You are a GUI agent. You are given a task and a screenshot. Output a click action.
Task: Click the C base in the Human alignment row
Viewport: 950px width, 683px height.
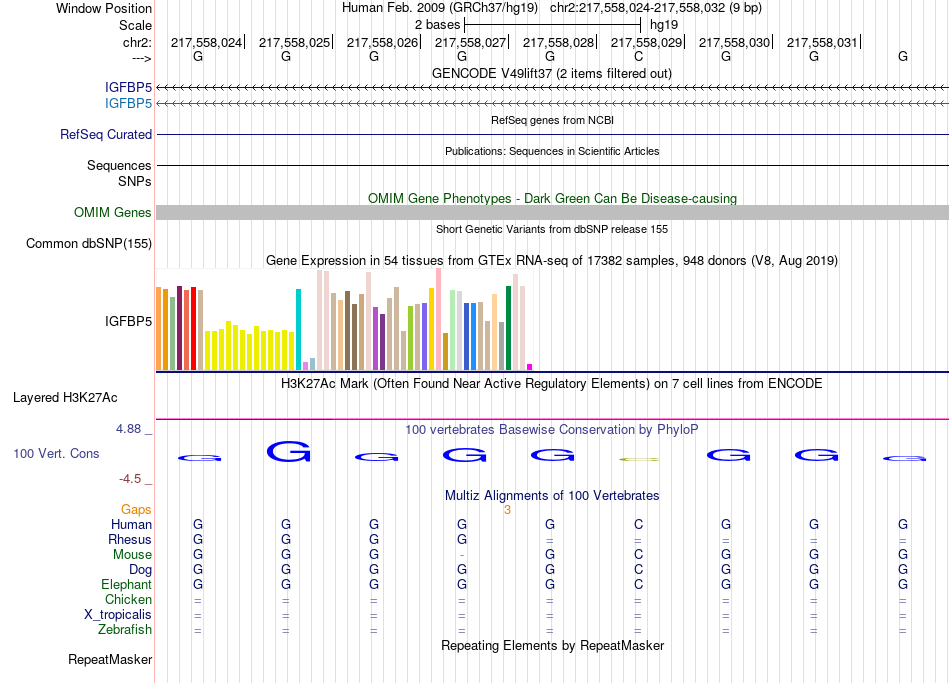639,525
